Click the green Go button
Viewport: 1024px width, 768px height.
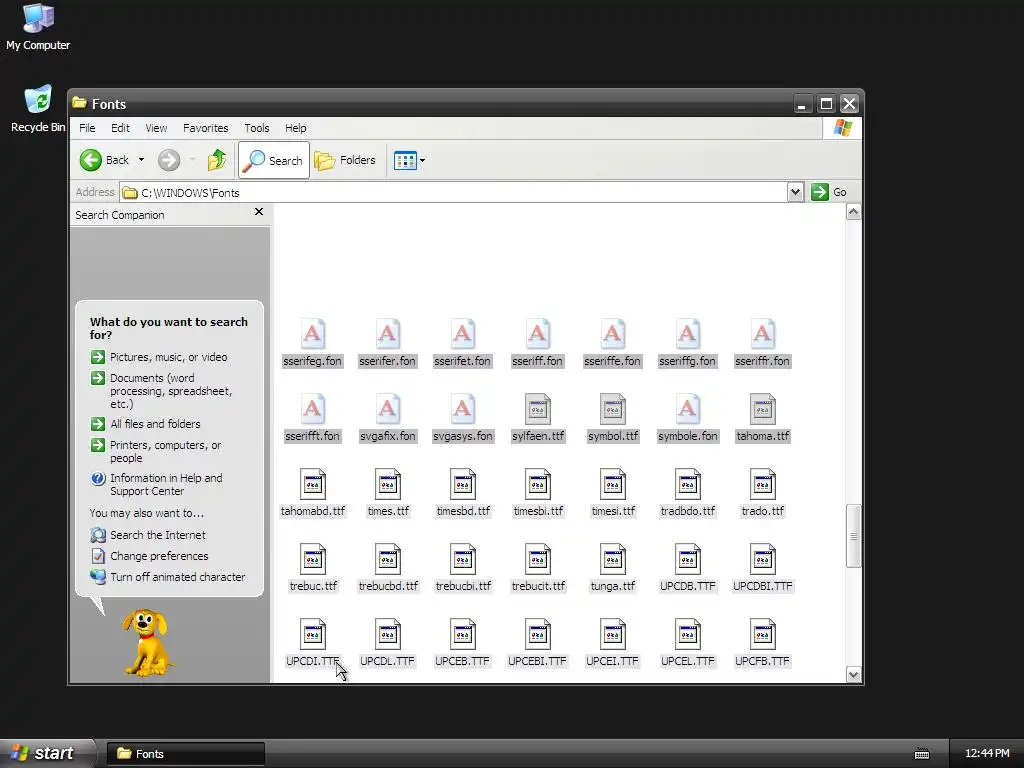click(x=829, y=192)
